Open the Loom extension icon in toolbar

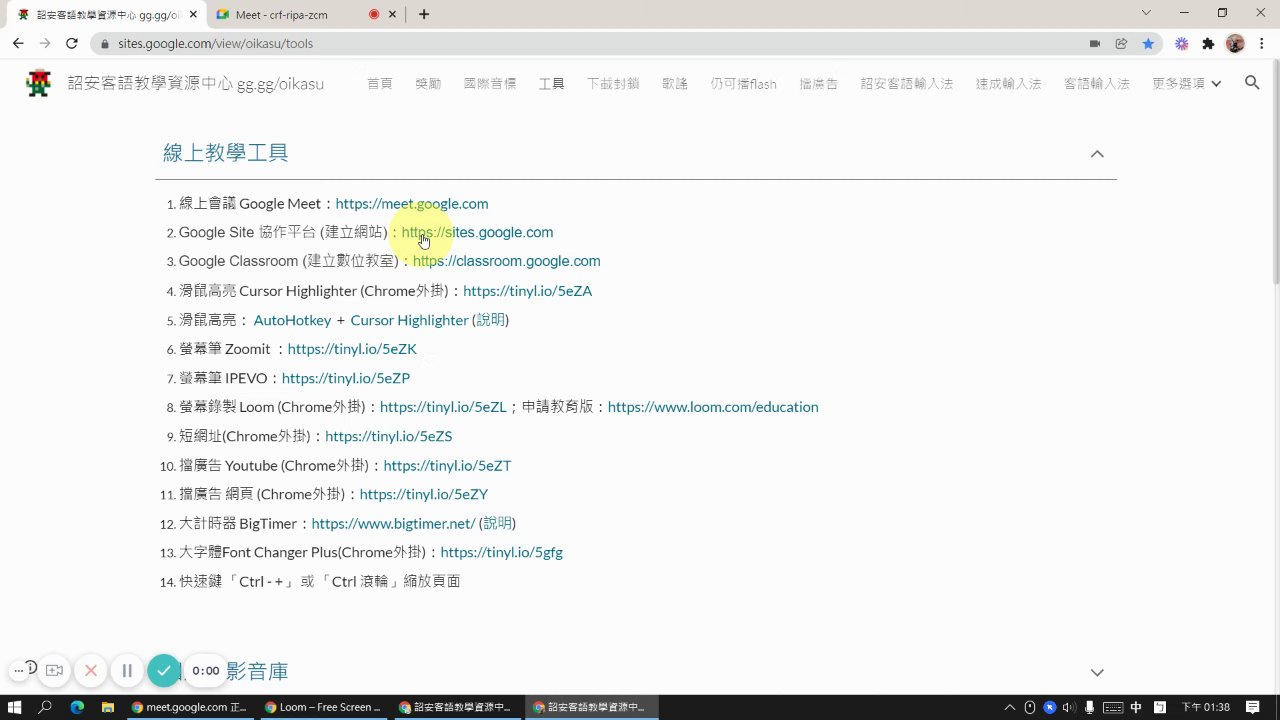tap(1182, 43)
